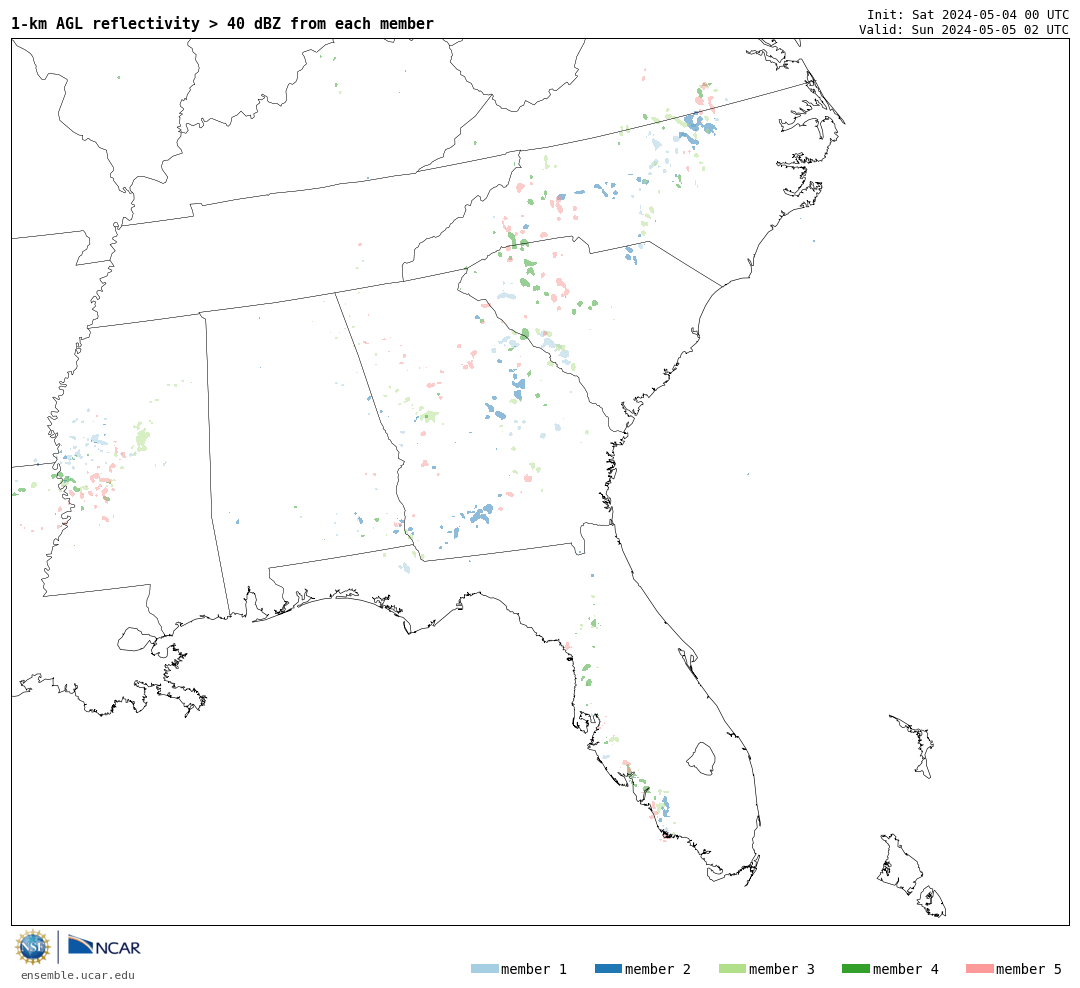Open the ensemble.ucar.edu link text
The image size is (1080, 988).
click(x=78, y=975)
